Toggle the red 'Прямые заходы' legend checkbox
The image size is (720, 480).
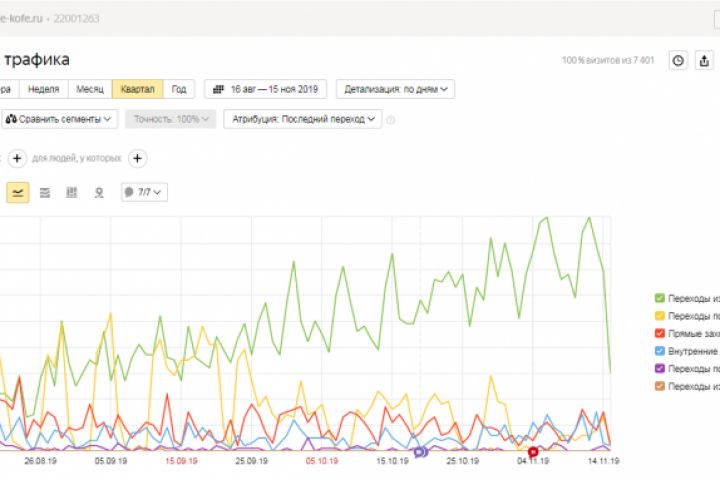(x=660, y=333)
